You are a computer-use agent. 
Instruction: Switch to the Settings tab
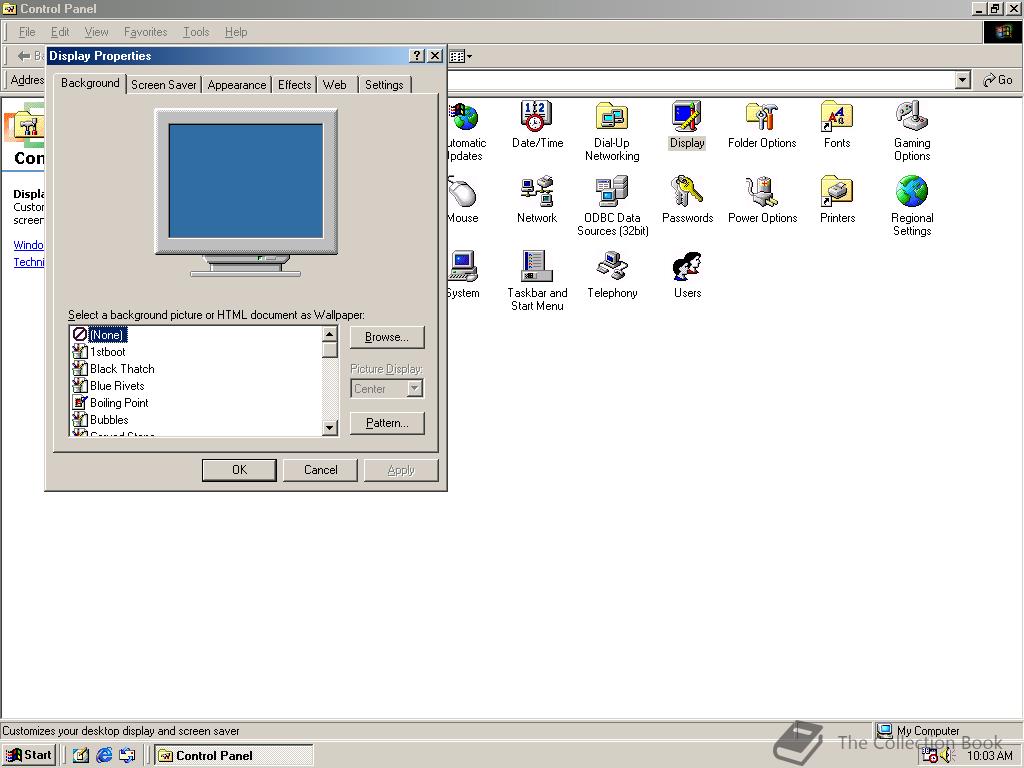(x=384, y=85)
